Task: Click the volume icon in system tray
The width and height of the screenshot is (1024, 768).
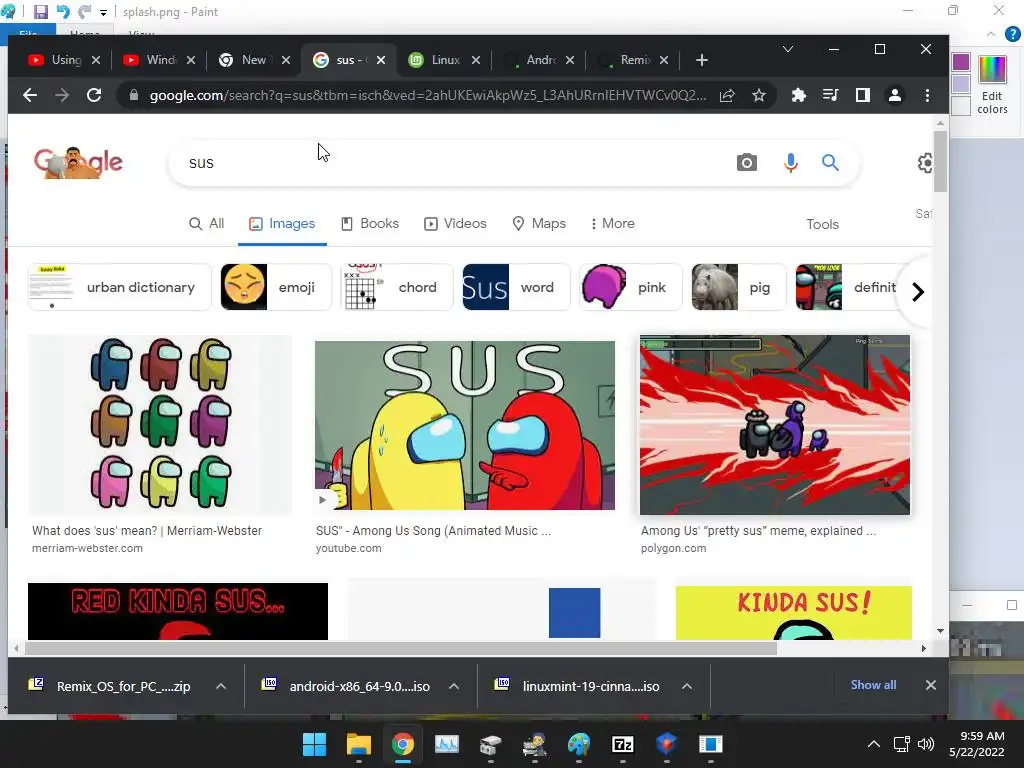Action: tap(925, 744)
